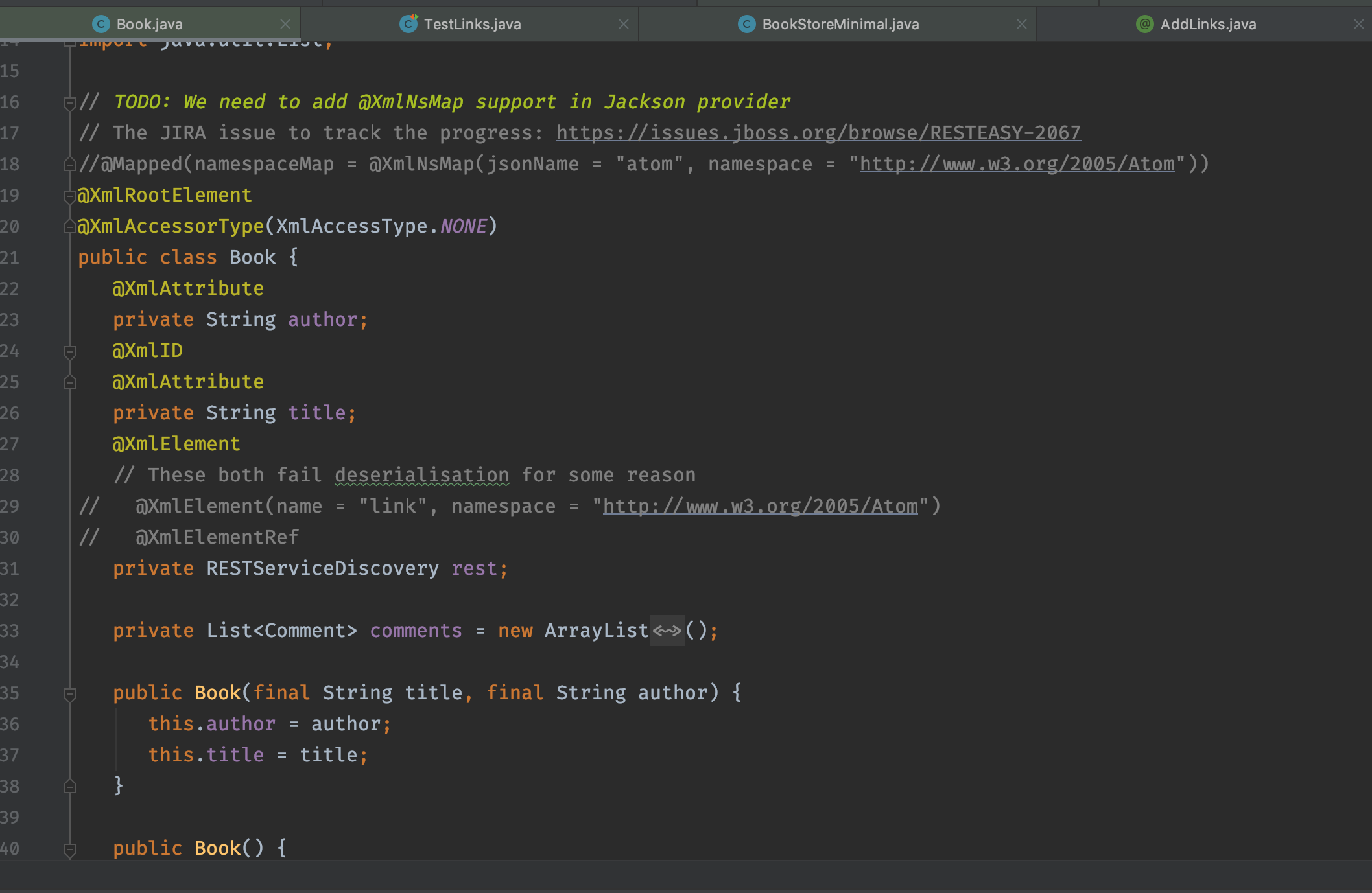Open the RESTEASY-2067 JIRA issue link
The width and height of the screenshot is (1372, 893).
coord(818,133)
